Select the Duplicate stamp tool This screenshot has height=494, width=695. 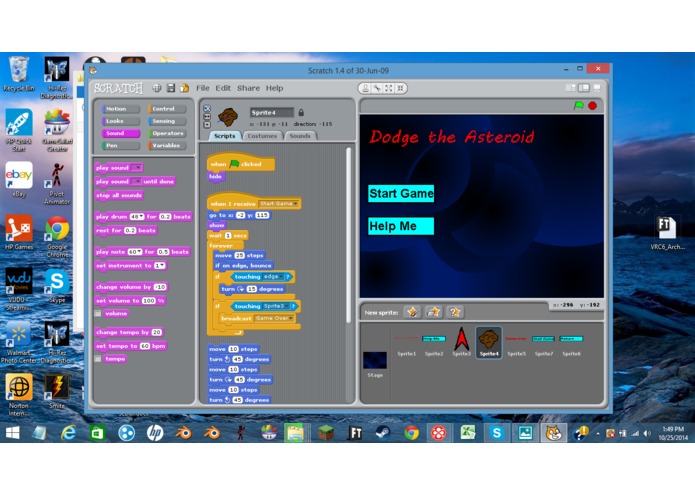(365, 88)
